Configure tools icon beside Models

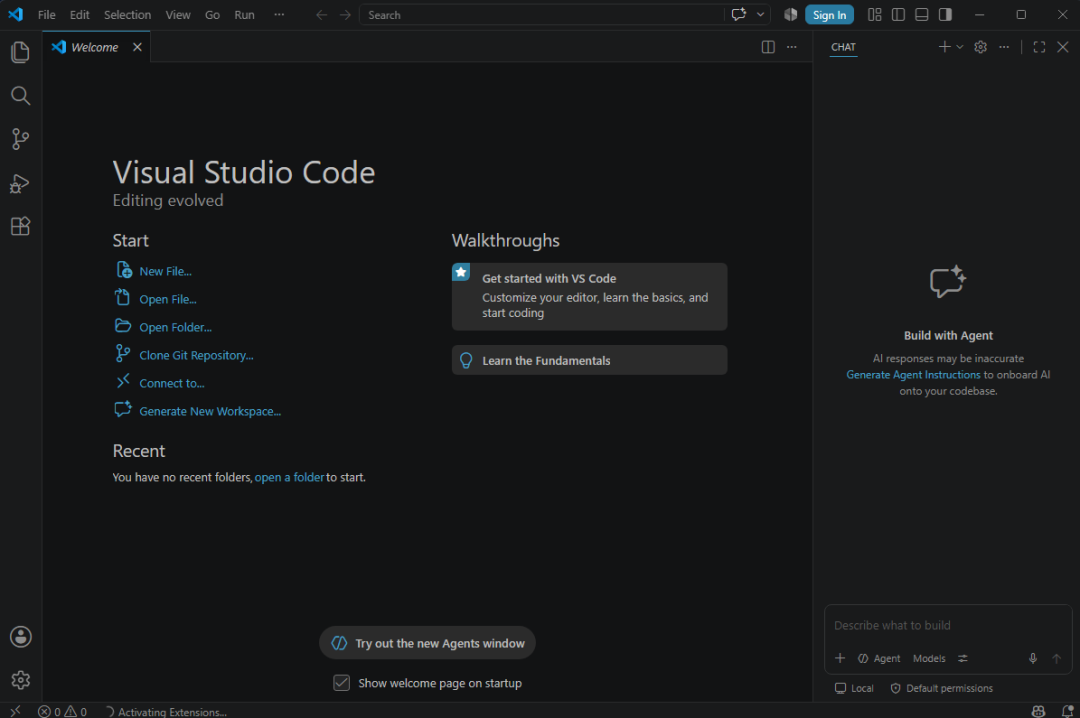coord(963,658)
